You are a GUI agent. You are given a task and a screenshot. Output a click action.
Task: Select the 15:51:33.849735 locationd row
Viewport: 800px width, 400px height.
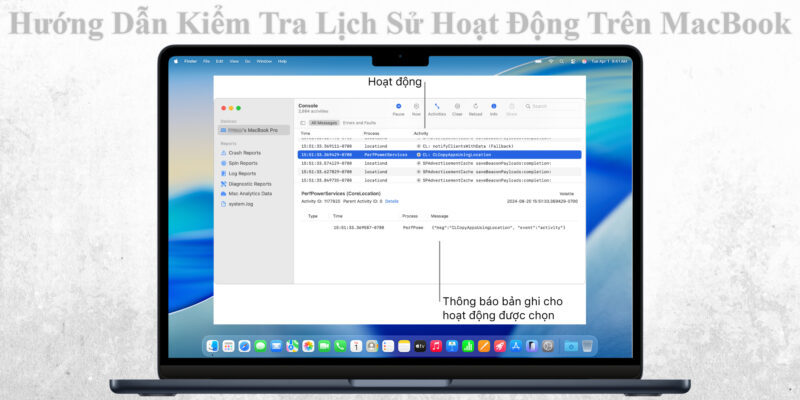pos(439,180)
